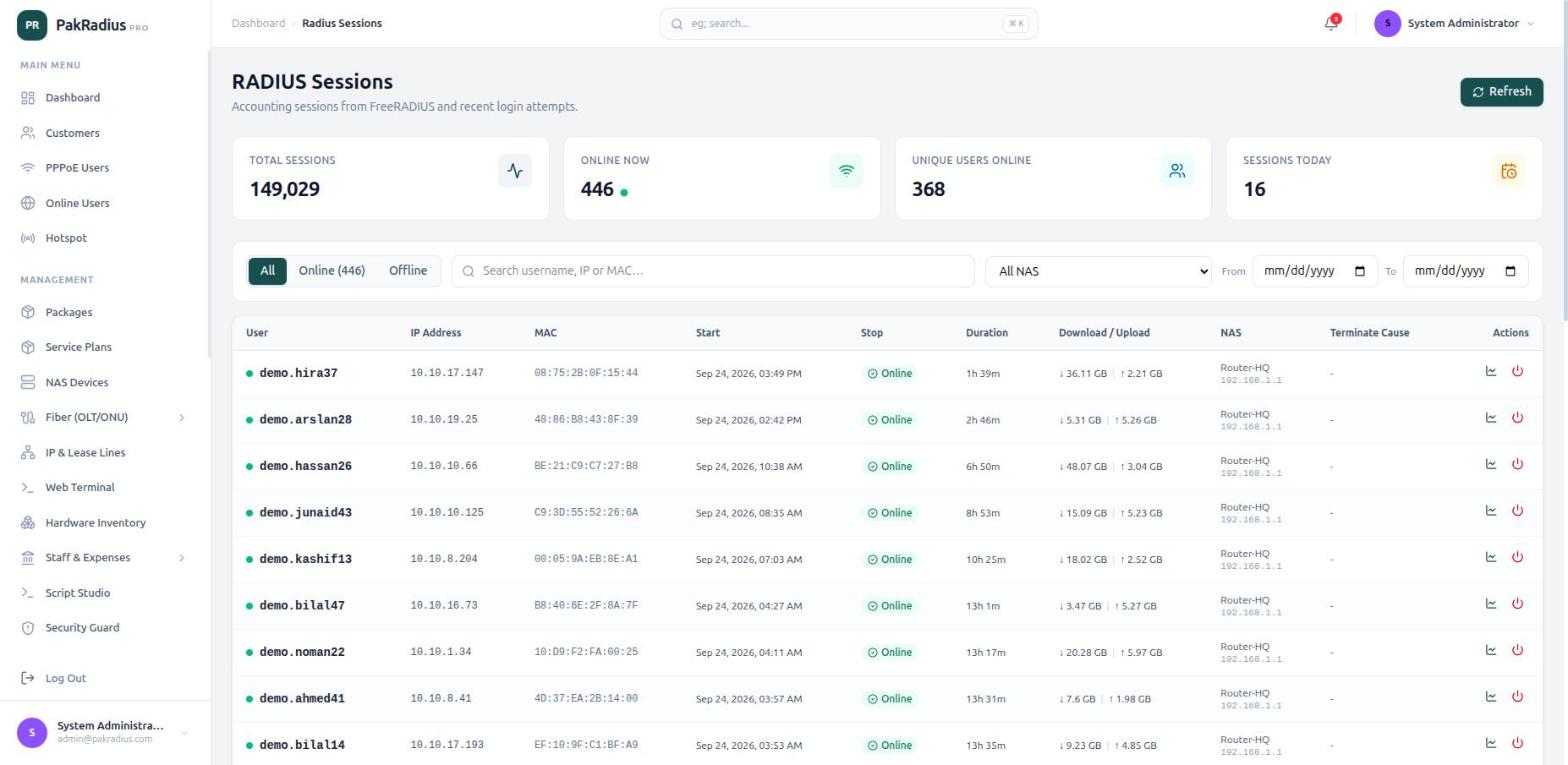
Task: Select the All sessions tab
Action: [267, 271]
